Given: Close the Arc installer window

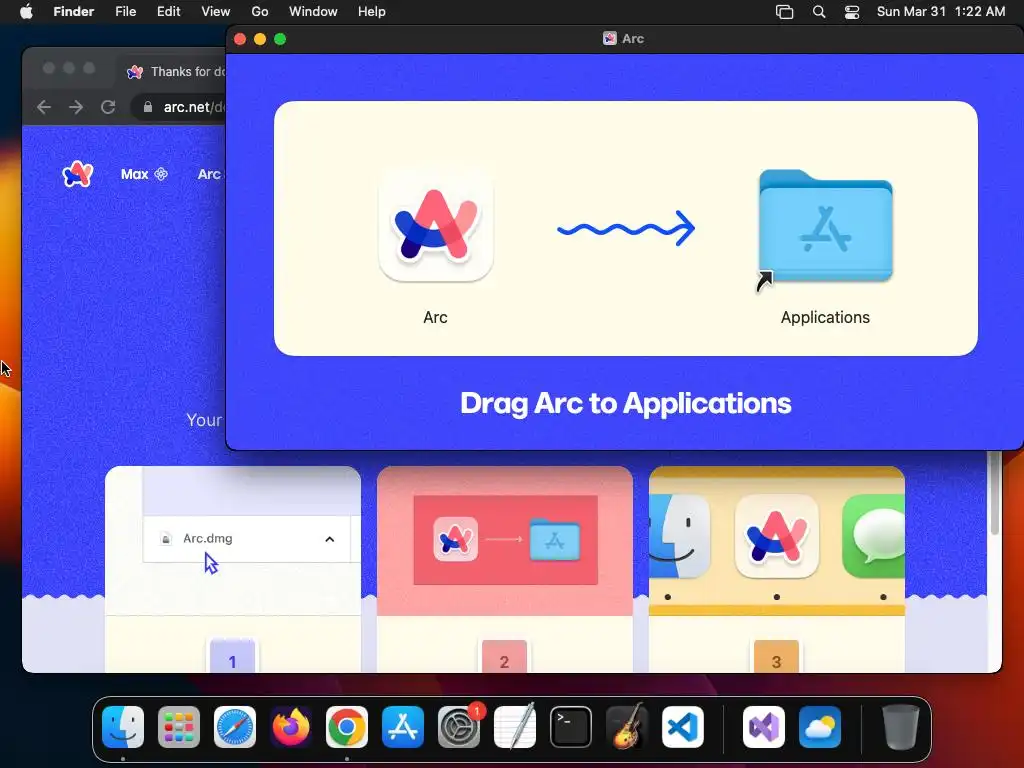Looking at the screenshot, I should click(x=240, y=39).
